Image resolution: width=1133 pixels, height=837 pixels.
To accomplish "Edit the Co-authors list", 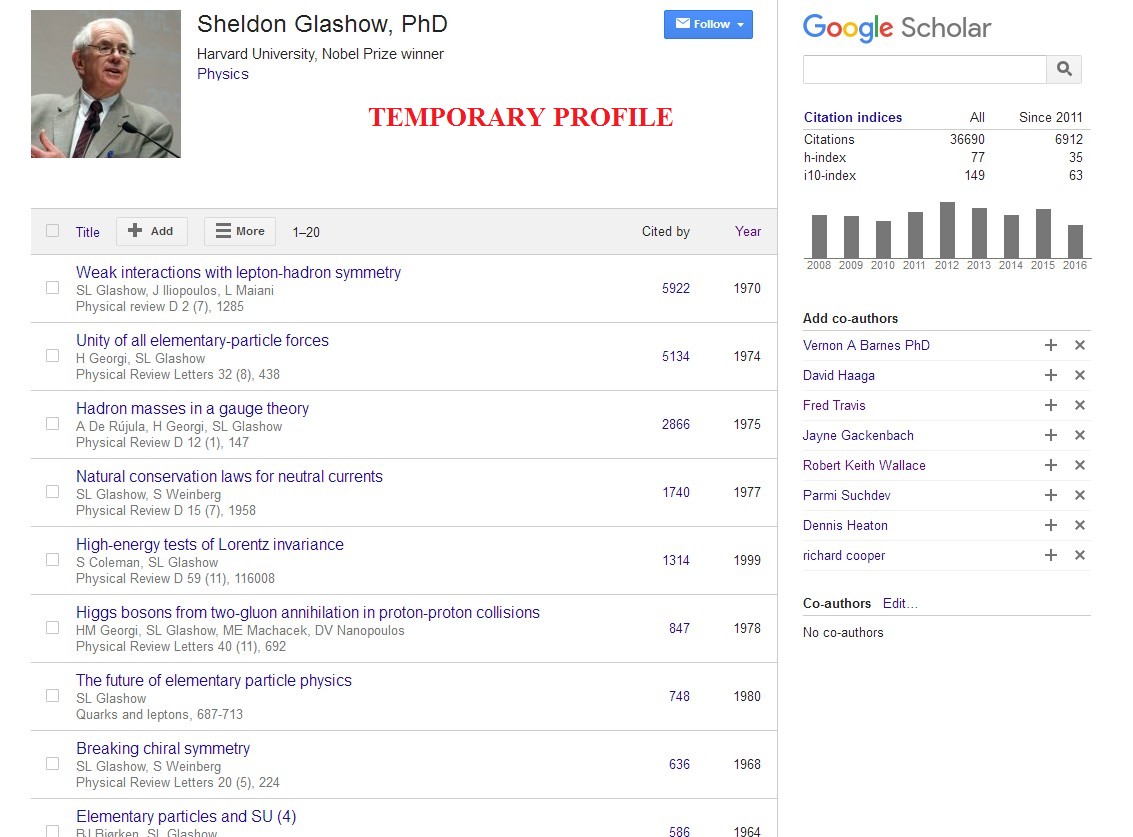I will coord(900,604).
